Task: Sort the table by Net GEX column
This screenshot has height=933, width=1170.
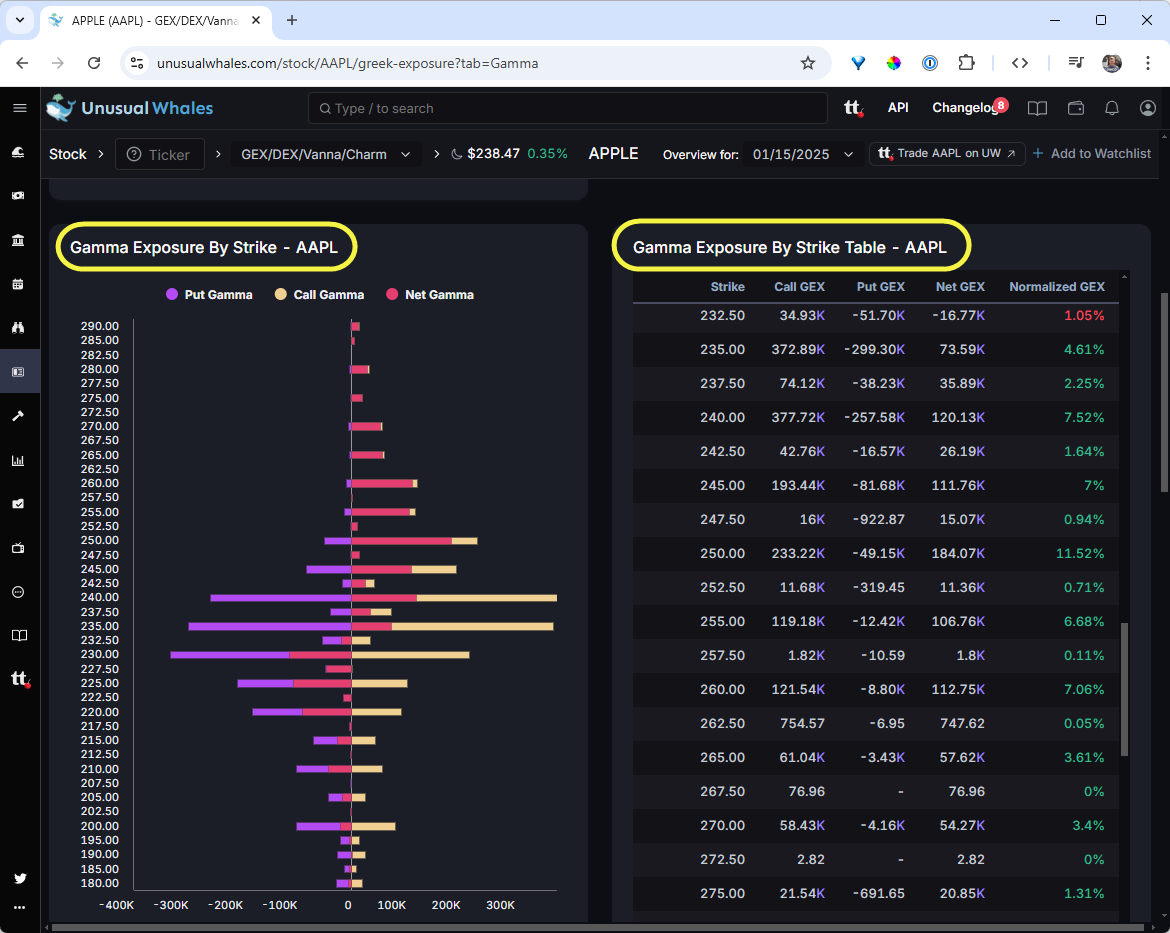Action: click(960, 287)
